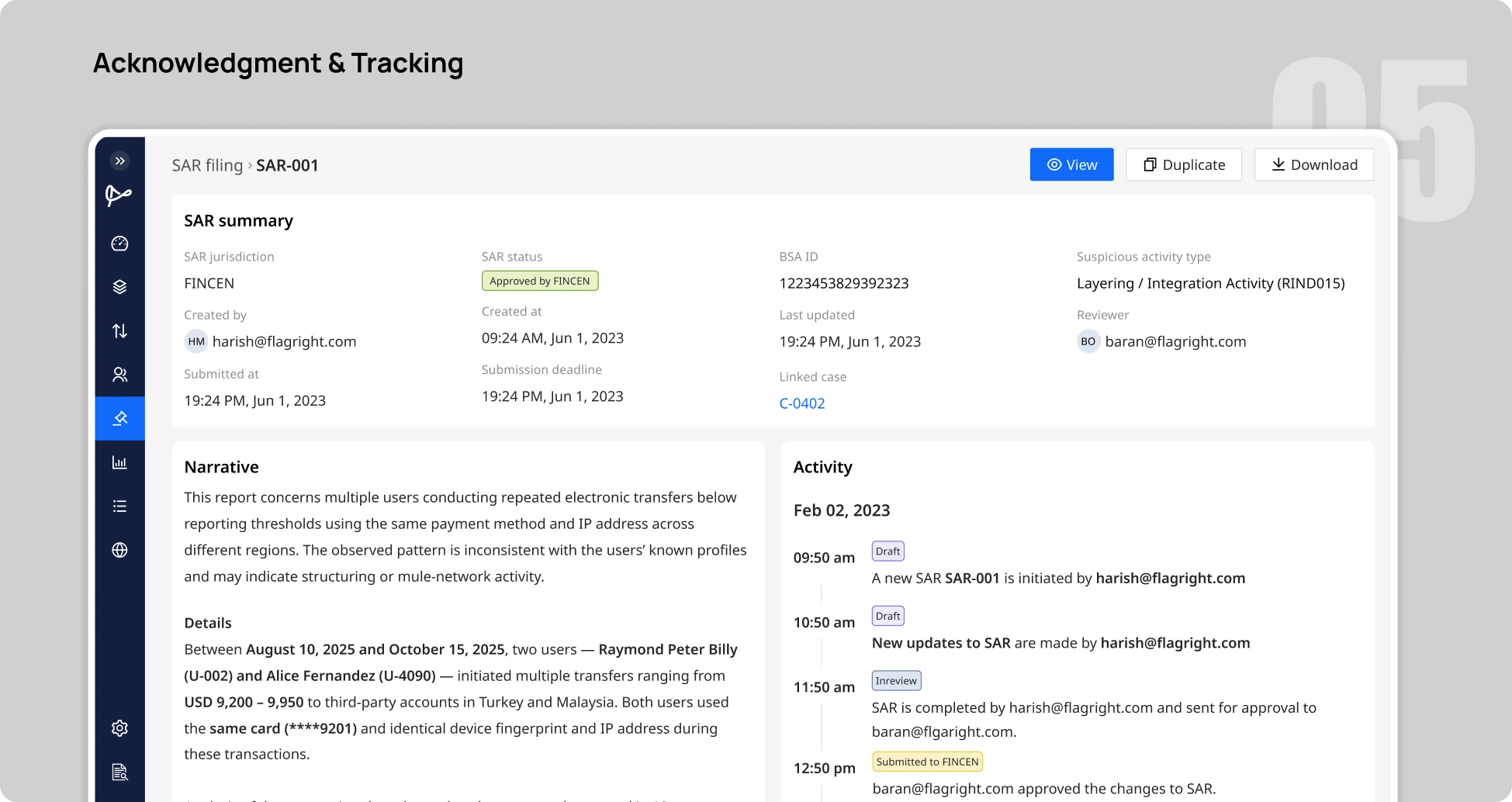The width and height of the screenshot is (1512, 802).
Task: Click the 12:50 pm activity timestamp
Action: pyautogui.click(x=824, y=768)
